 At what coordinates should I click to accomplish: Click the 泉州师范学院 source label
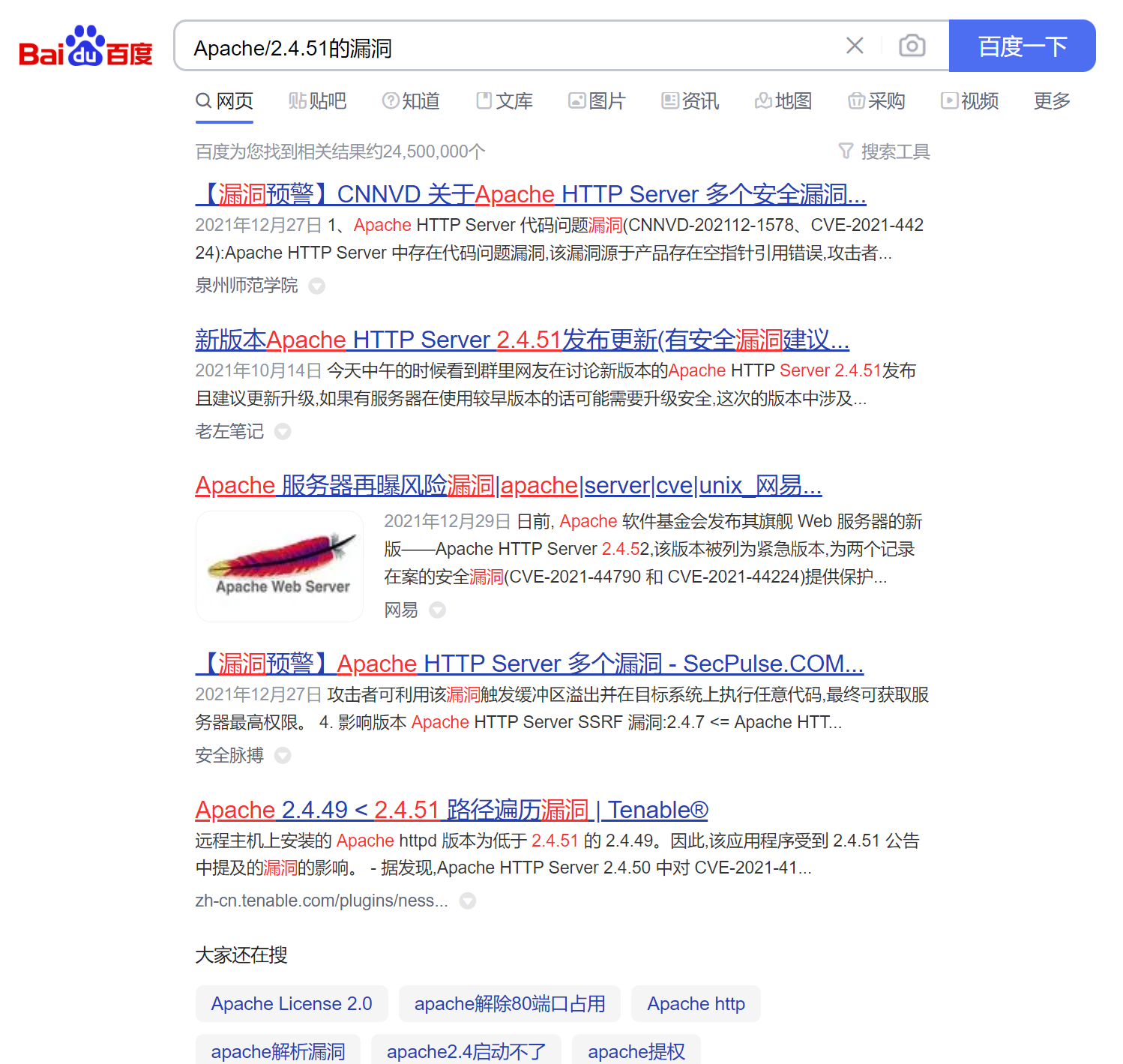click(247, 286)
